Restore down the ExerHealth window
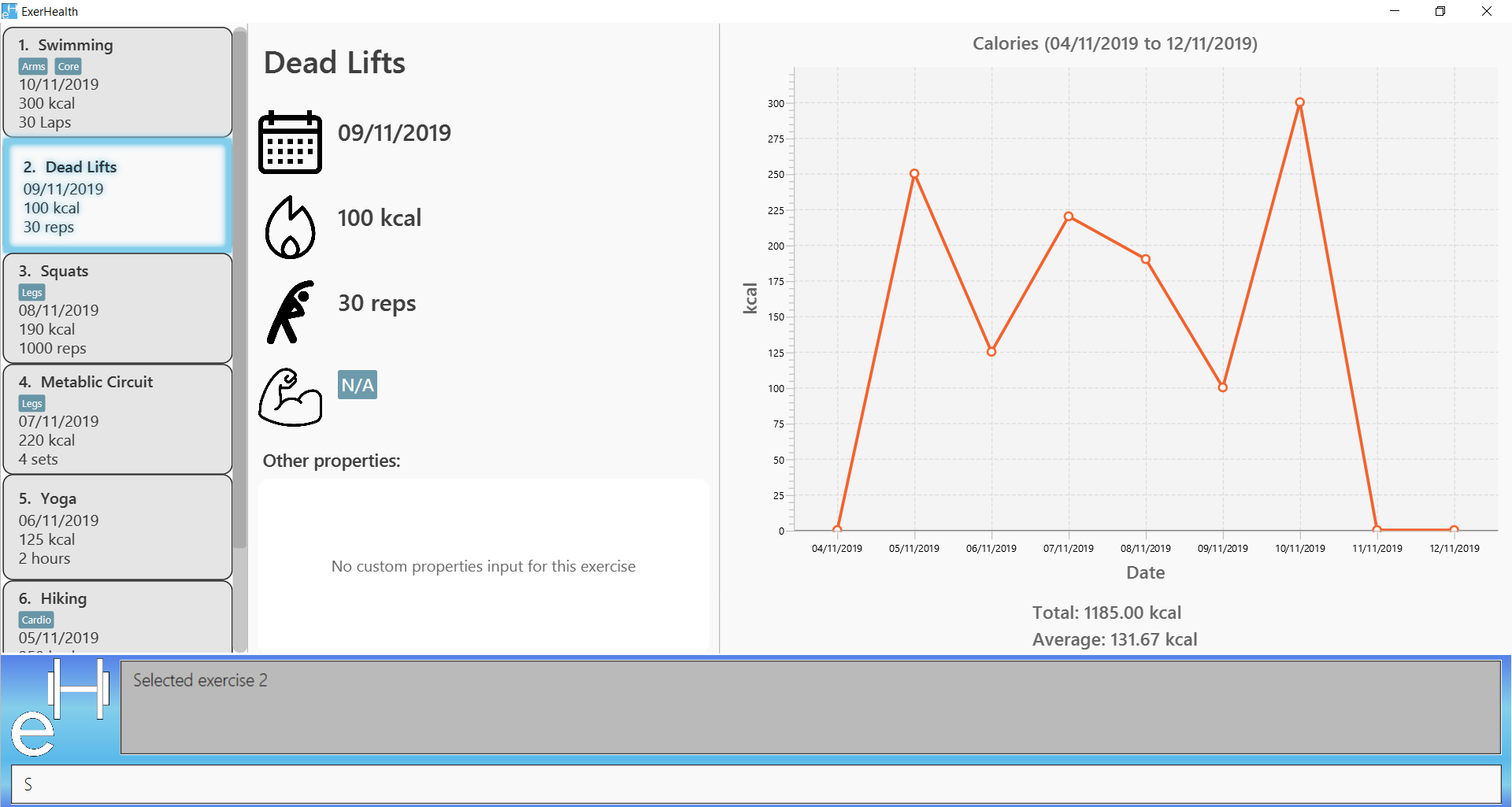Screen dimensions: 1512x807 pyautogui.click(x=1440, y=11)
